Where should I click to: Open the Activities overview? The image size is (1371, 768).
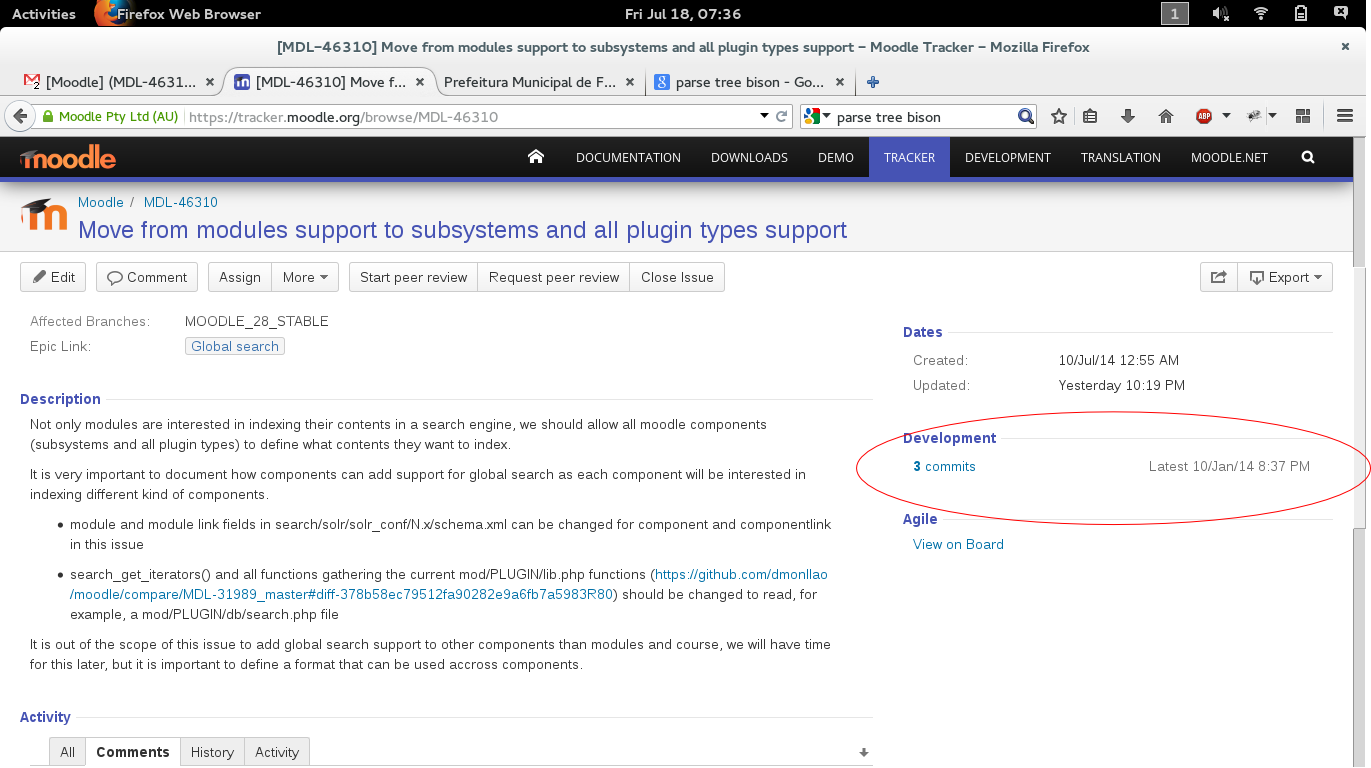pyautogui.click(x=44, y=14)
